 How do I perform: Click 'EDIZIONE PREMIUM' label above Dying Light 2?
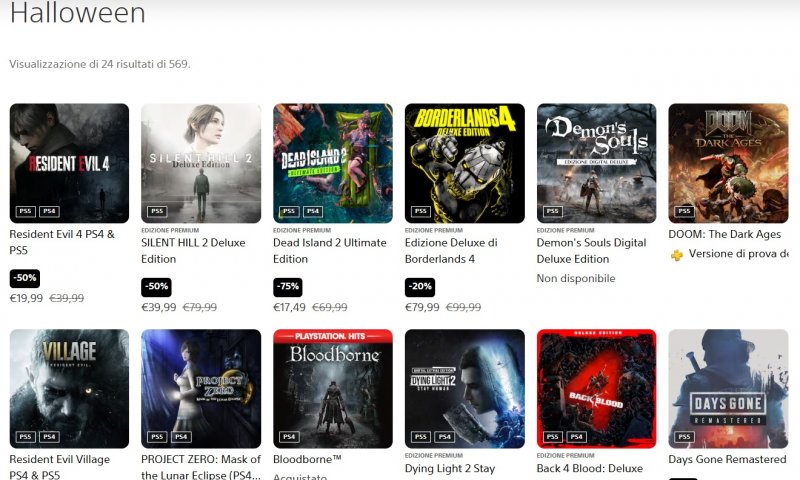pos(434,456)
